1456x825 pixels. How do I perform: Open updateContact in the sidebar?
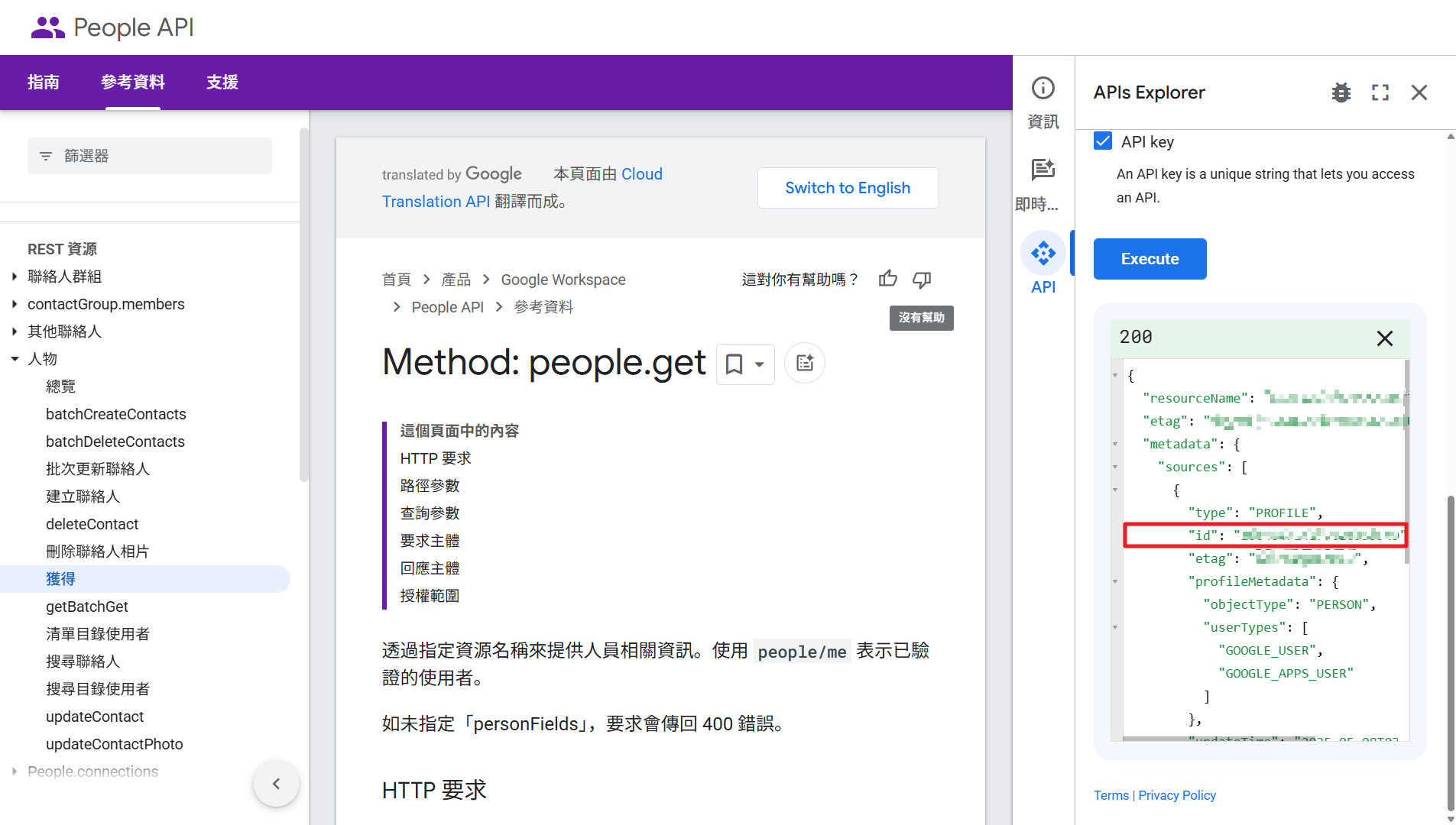pos(95,717)
